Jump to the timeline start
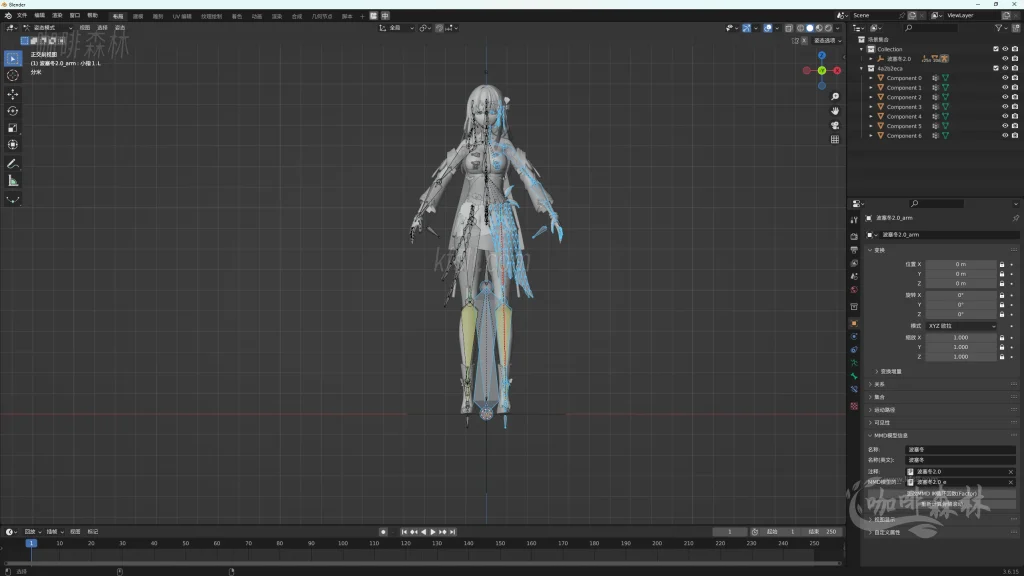Viewport: 1024px width, 576px height. 404,532
